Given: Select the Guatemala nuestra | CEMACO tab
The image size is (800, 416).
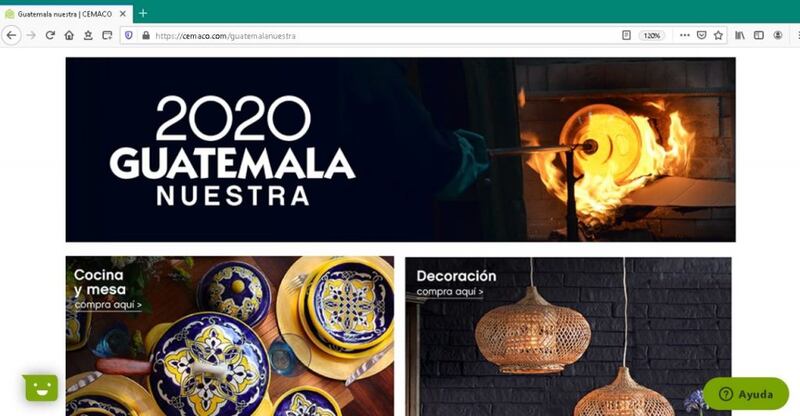Looking at the screenshot, I should [x=66, y=14].
